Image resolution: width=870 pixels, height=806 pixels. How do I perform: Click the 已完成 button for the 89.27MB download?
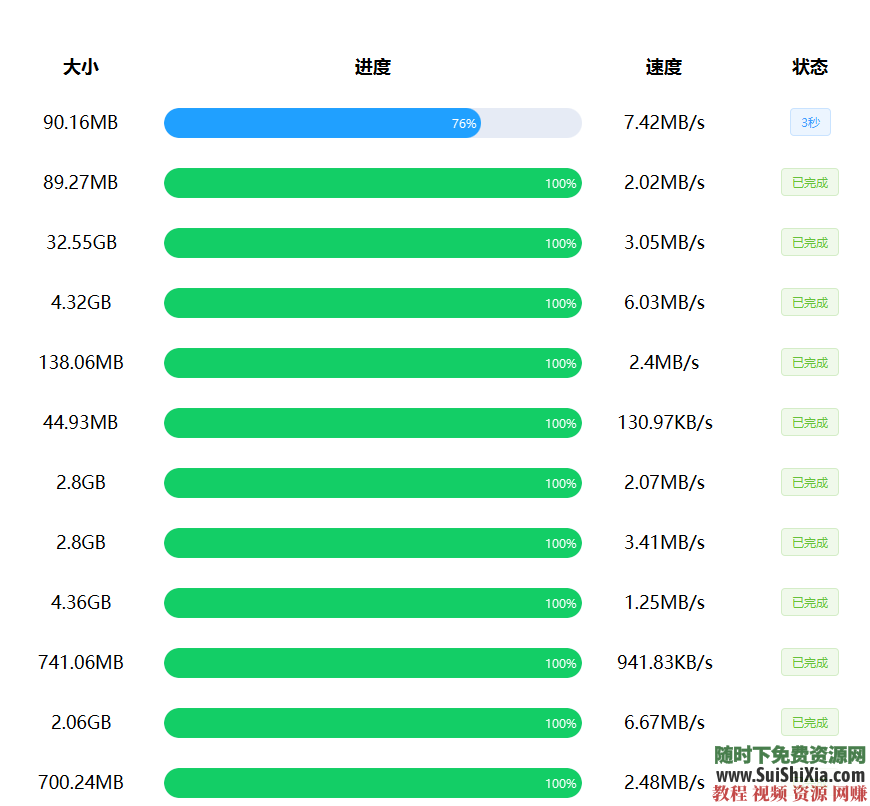click(809, 182)
